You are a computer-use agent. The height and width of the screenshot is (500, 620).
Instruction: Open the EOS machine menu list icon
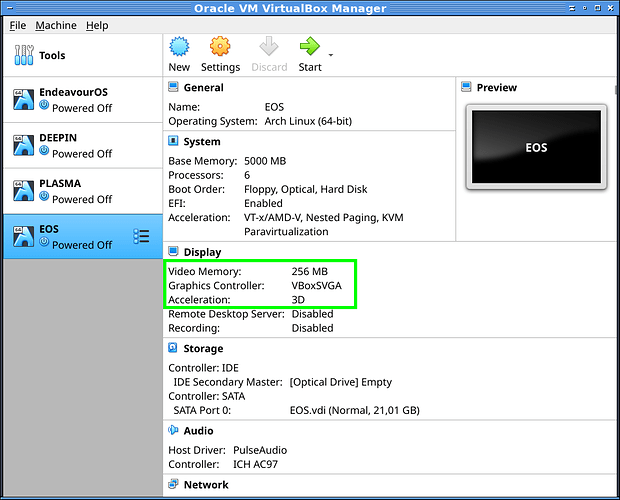[x=141, y=237]
